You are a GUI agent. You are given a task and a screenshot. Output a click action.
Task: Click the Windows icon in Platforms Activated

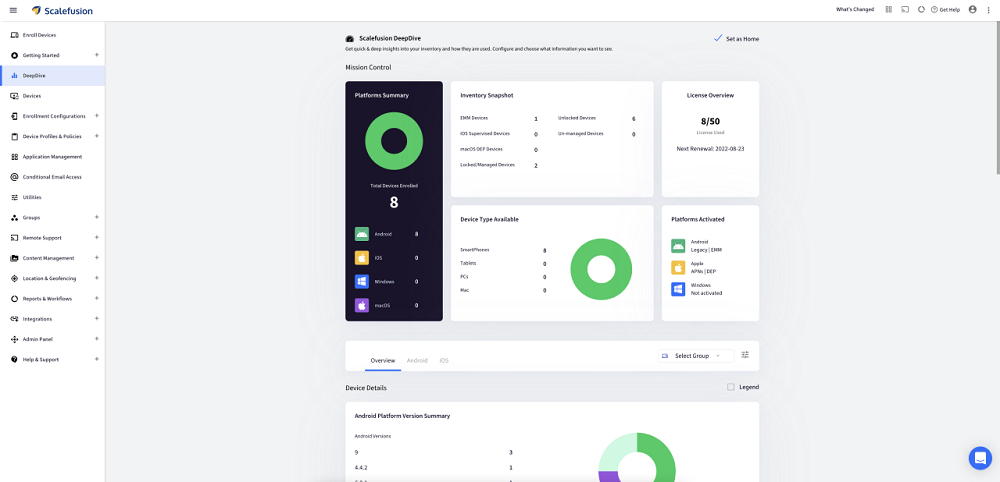click(x=678, y=289)
